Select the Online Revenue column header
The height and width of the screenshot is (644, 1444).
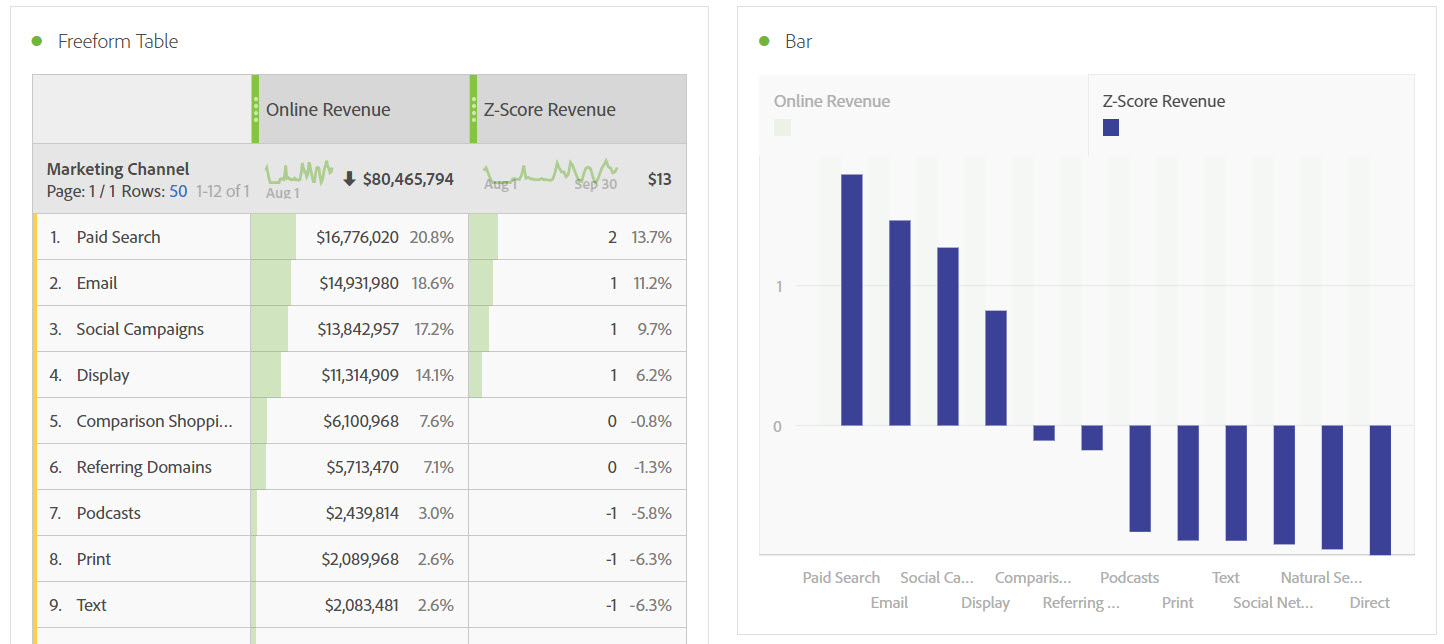coord(328,110)
